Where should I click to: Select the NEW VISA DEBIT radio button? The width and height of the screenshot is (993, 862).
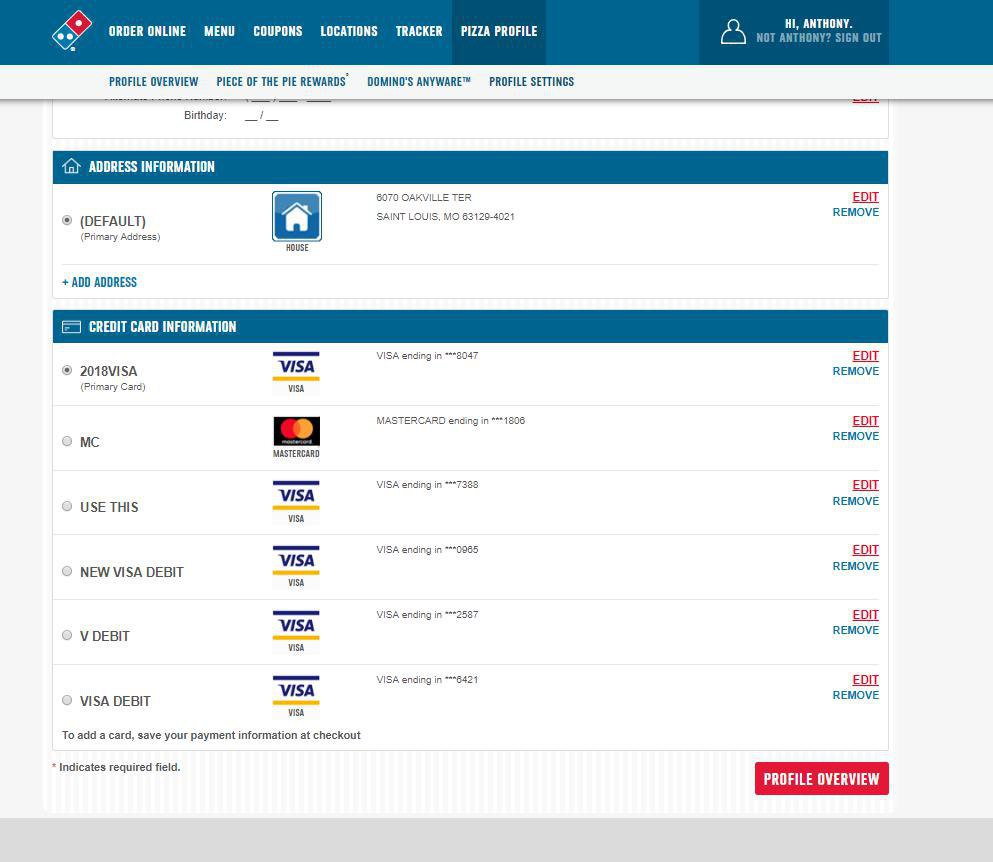coord(67,571)
